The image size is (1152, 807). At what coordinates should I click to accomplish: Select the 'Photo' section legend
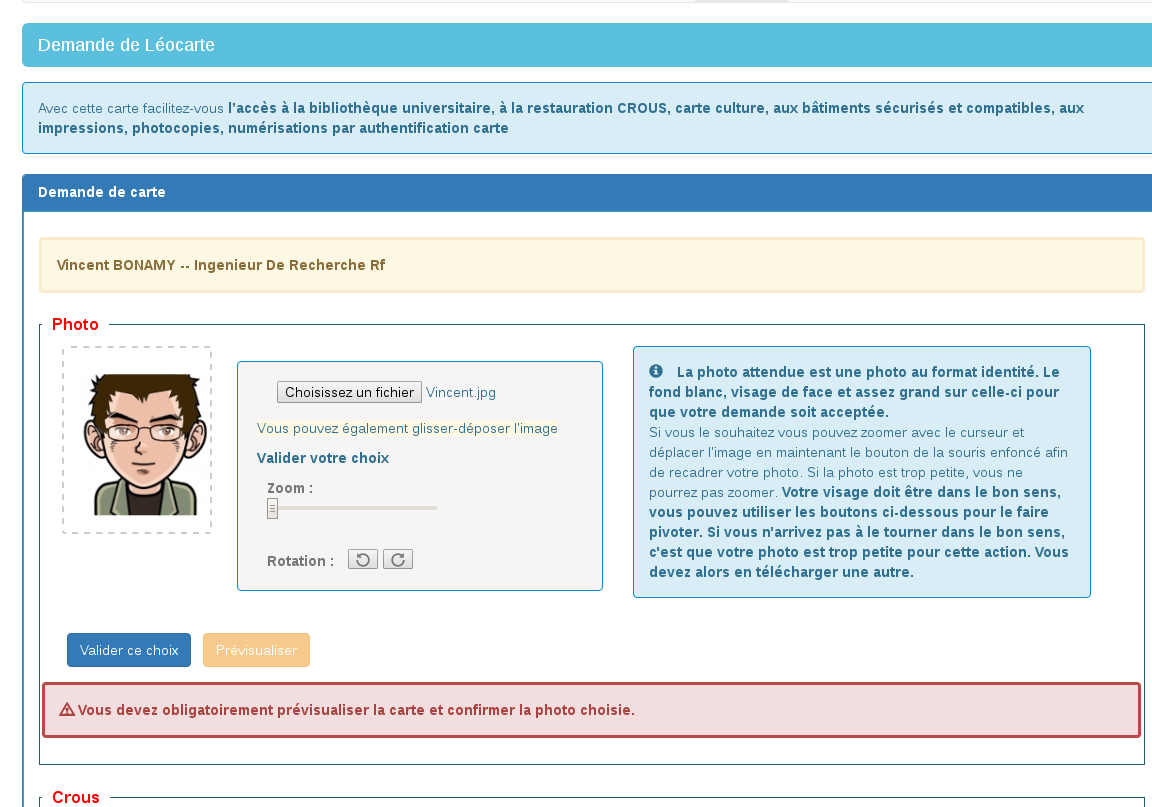pyautogui.click(x=75, y=325)
